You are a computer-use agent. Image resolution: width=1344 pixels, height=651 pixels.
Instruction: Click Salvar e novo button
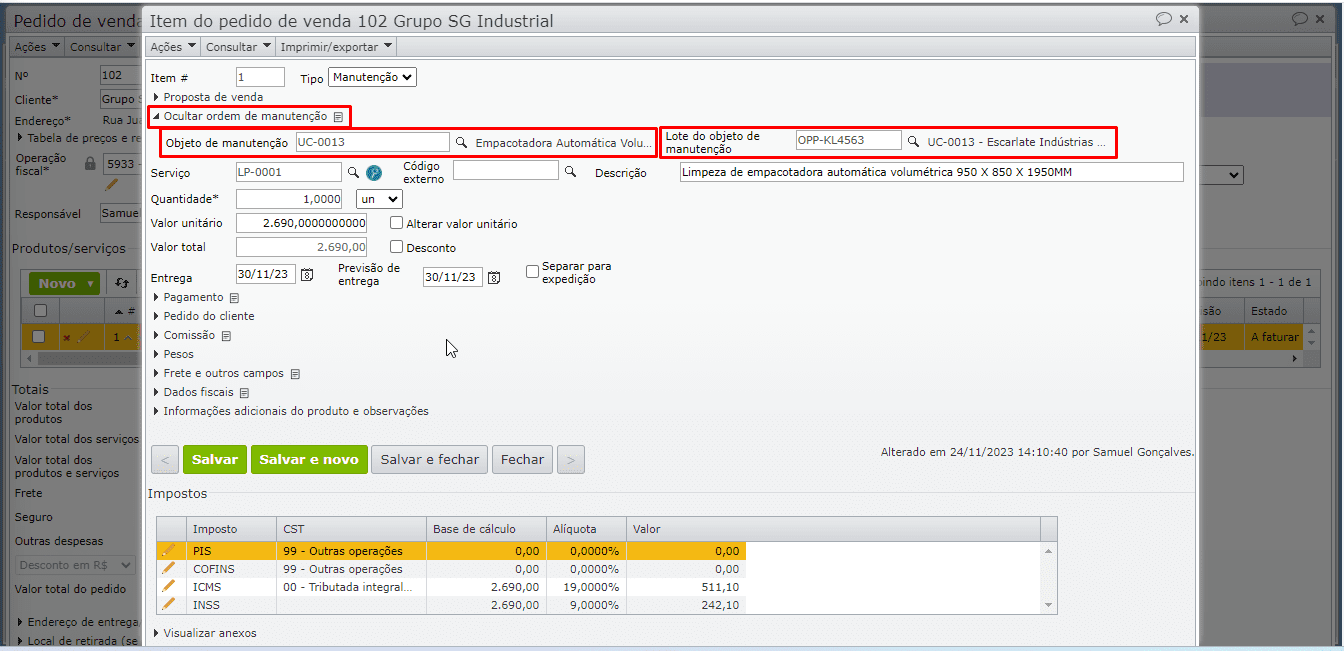(309, 460)
